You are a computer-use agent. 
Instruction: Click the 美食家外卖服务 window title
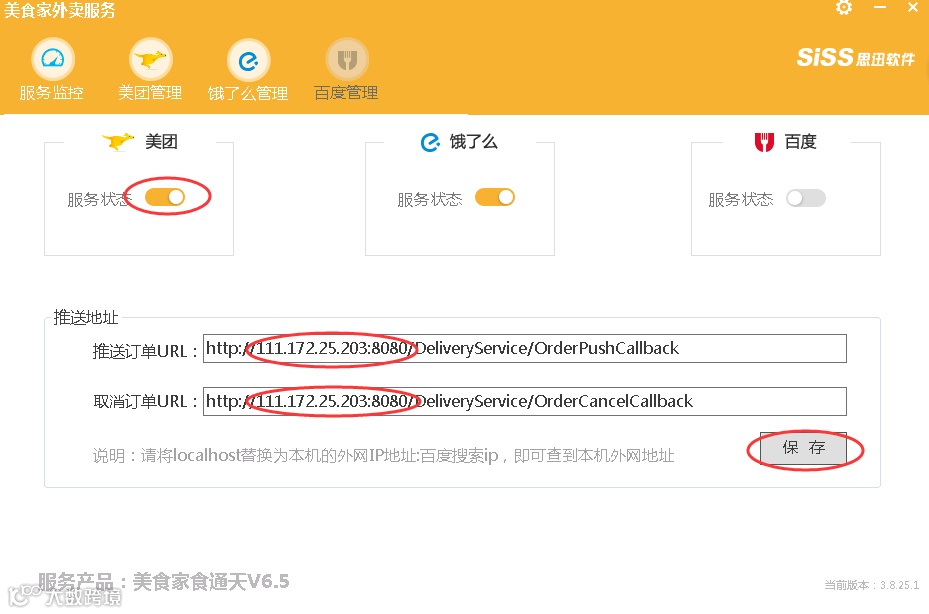(59, 10)
